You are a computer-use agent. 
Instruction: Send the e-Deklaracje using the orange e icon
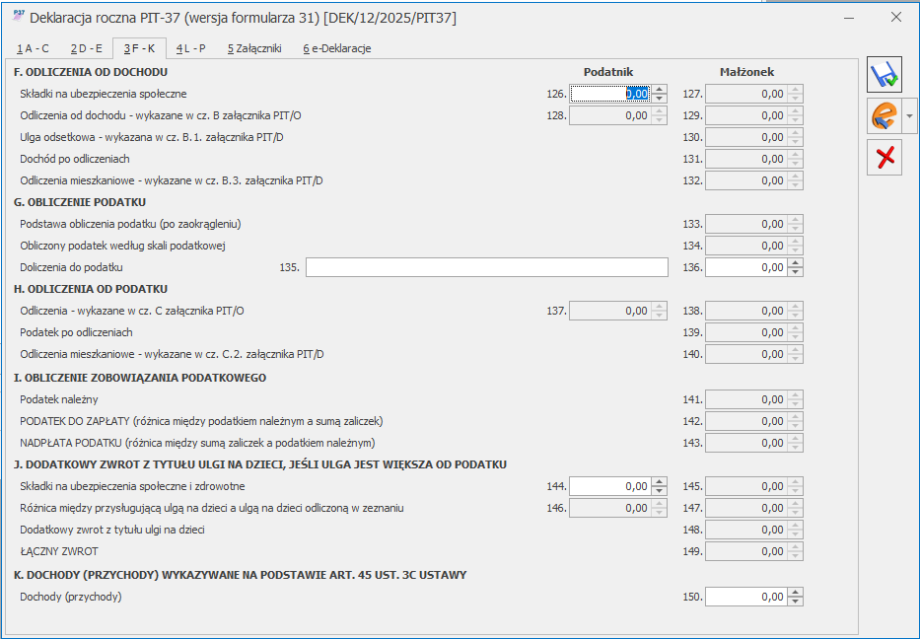pyautogui.click(x=884, y=116)
